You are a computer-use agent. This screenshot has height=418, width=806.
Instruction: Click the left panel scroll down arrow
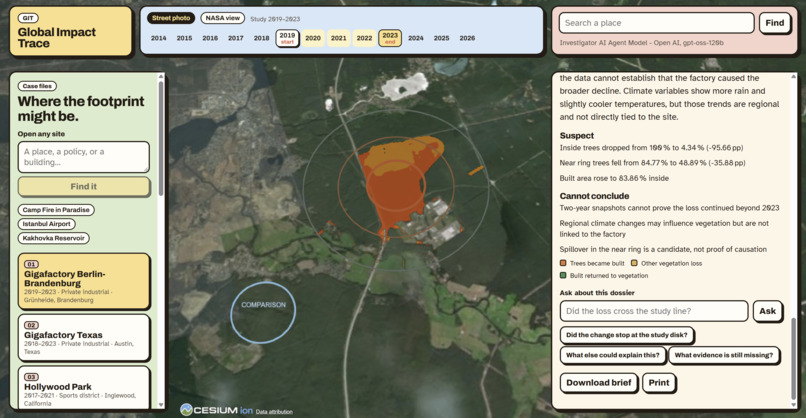(x=161, y=405)
